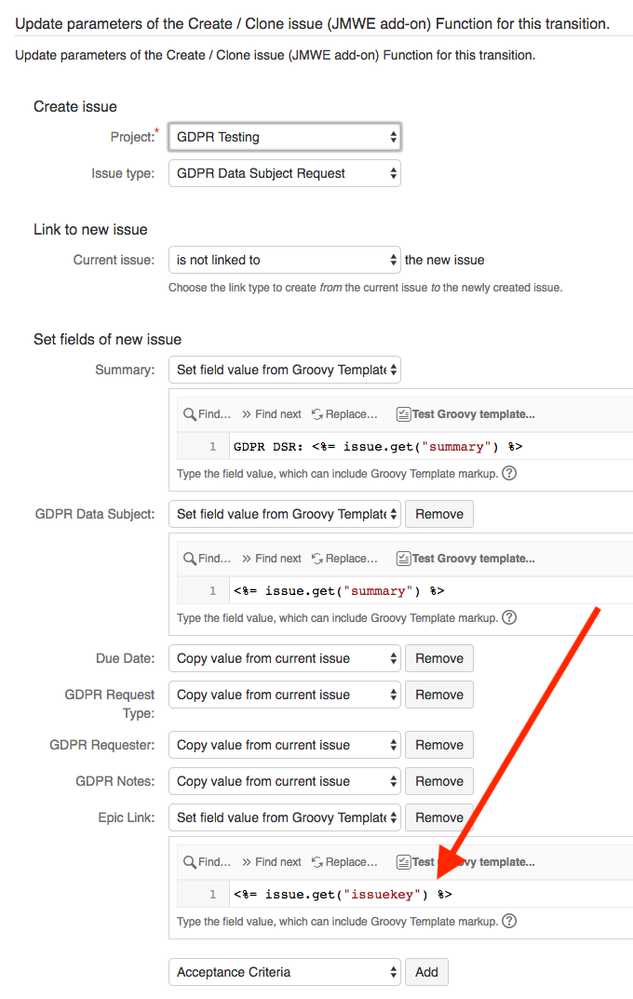Open the Acceptance Criteria field selector dropdown
This screenshot has width=633, height=999.
tap(284, 972)
